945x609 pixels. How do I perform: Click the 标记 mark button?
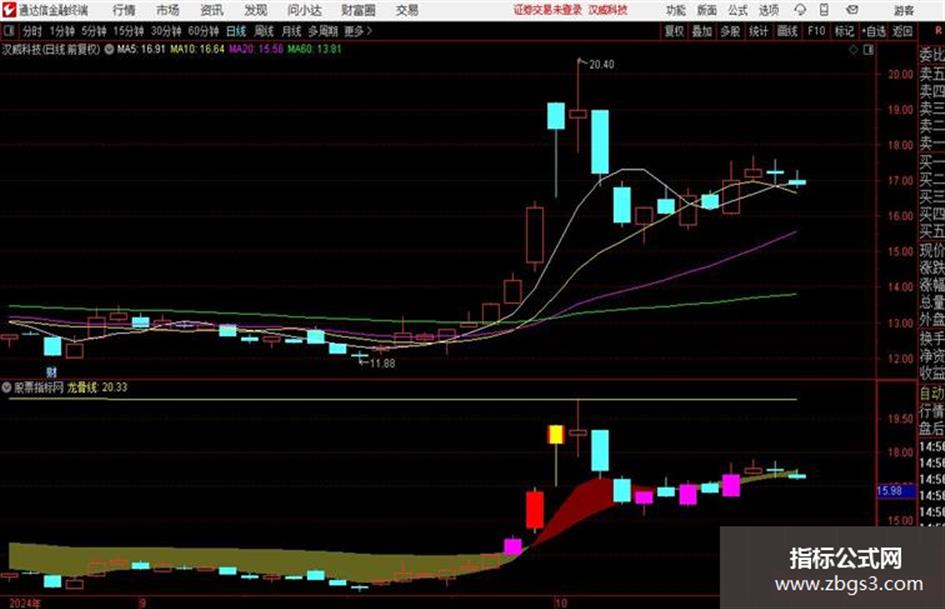[x=844, y=31]
